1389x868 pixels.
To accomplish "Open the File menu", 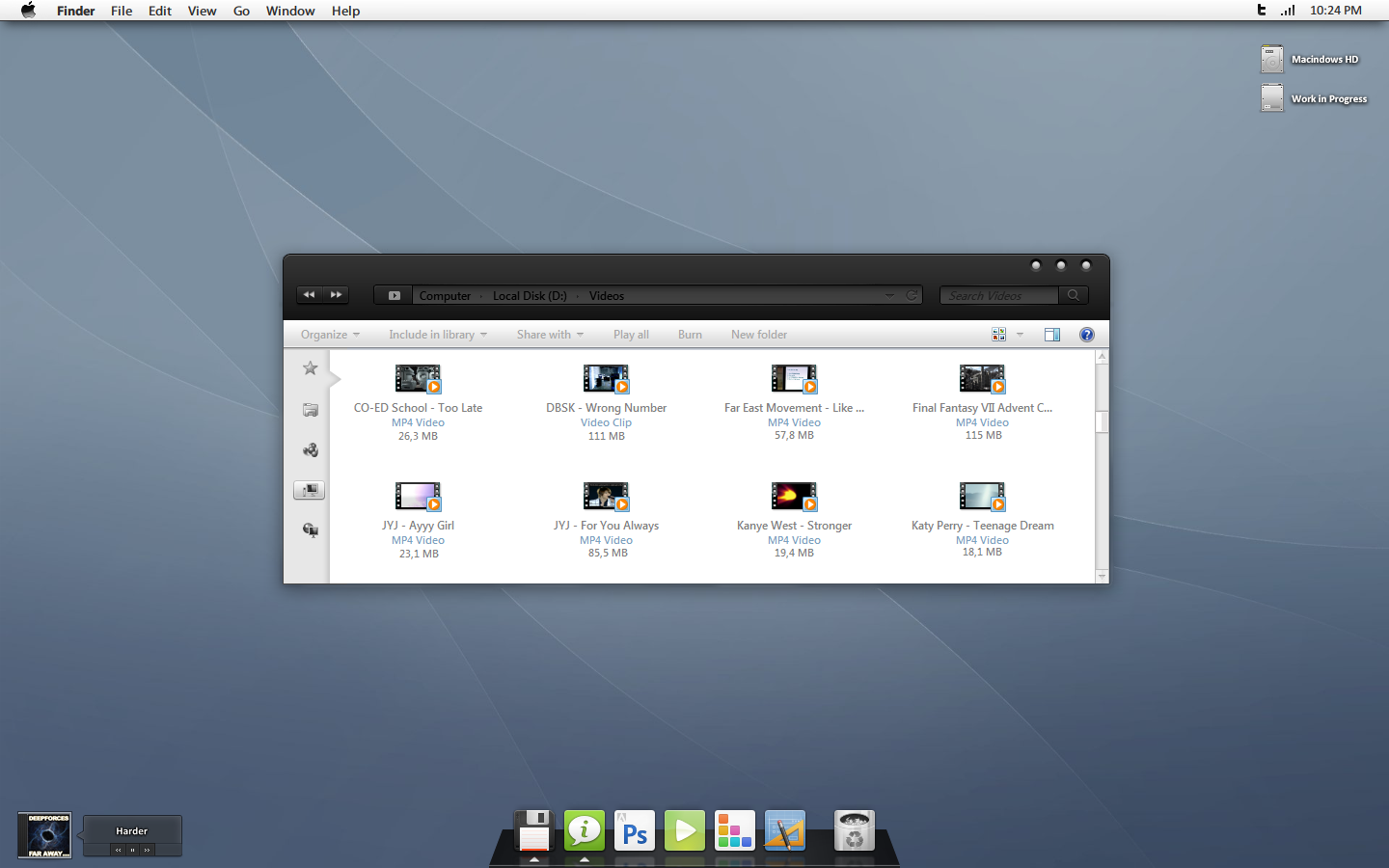I will pyautogui.click(x=122, y=11).
